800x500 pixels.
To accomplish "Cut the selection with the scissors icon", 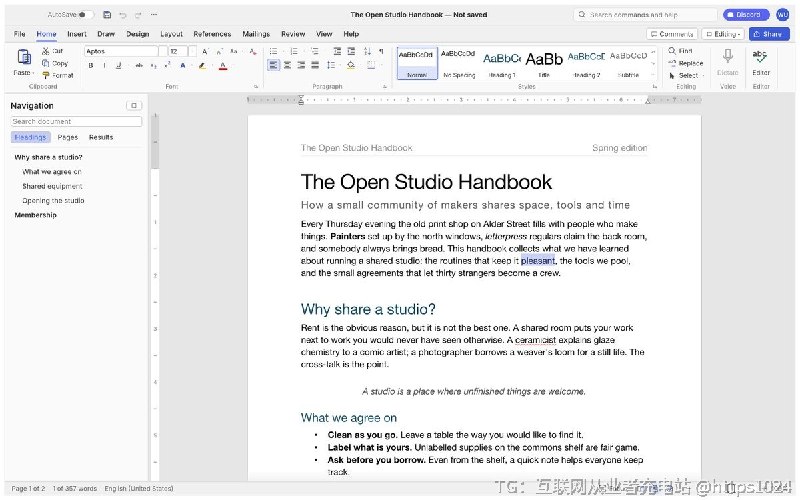I will [45, 51].
